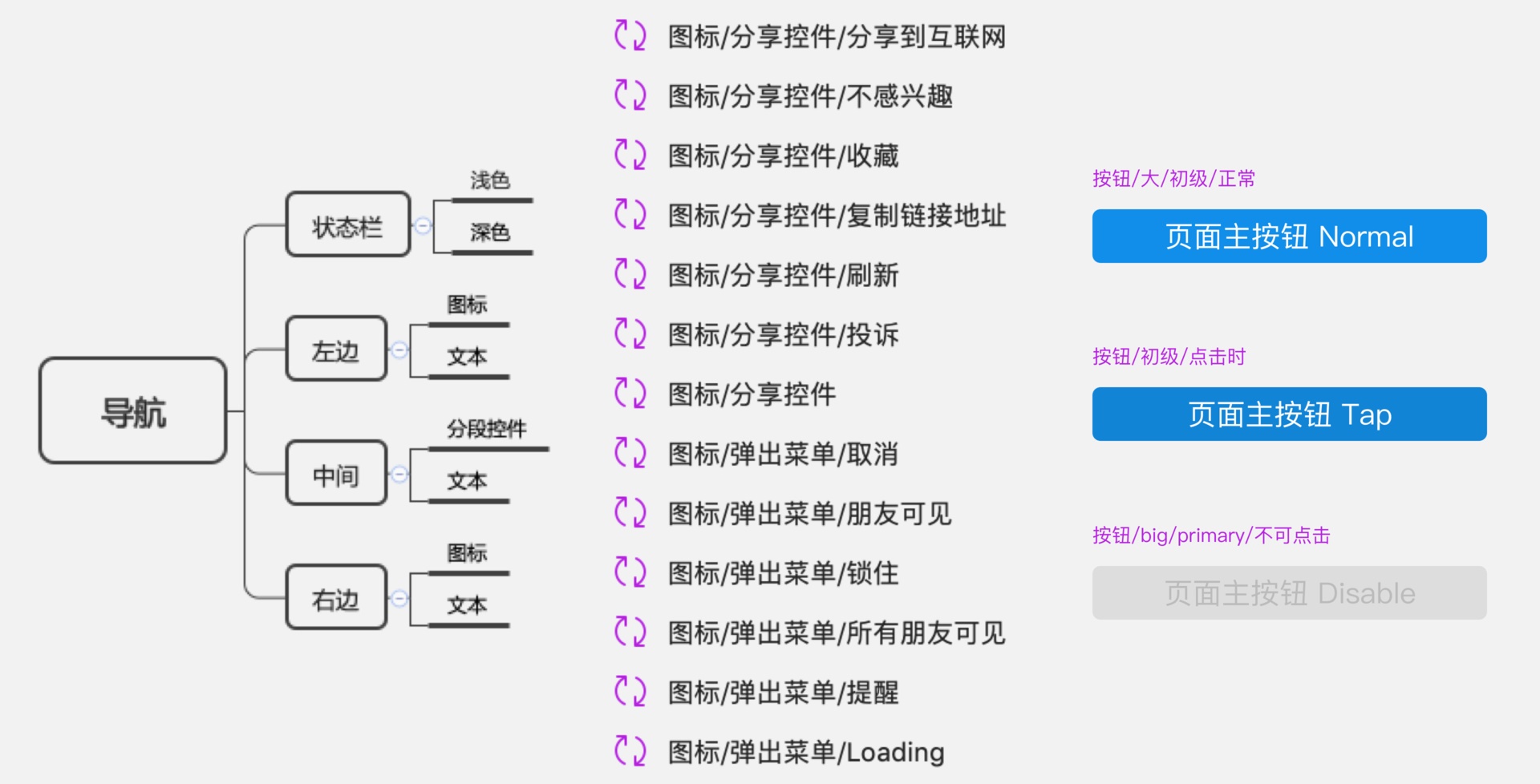
Task: Collapse the 中间 node's children
Action: pyautogui.click(x=399, y=475)
